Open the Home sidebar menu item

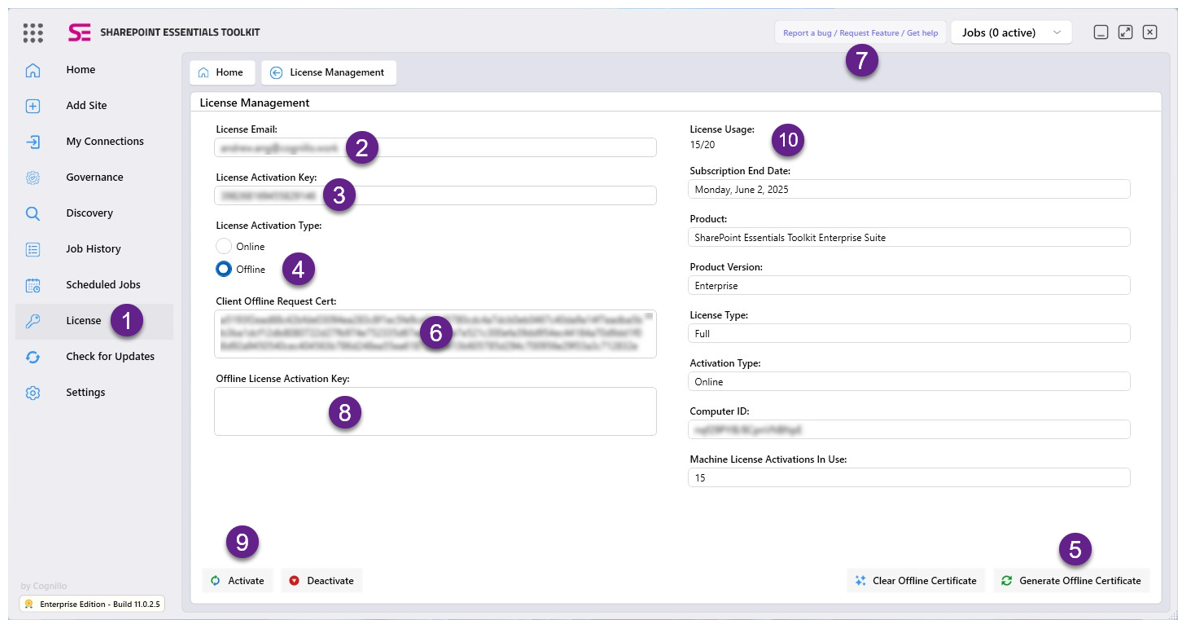(x=95, y=70)
